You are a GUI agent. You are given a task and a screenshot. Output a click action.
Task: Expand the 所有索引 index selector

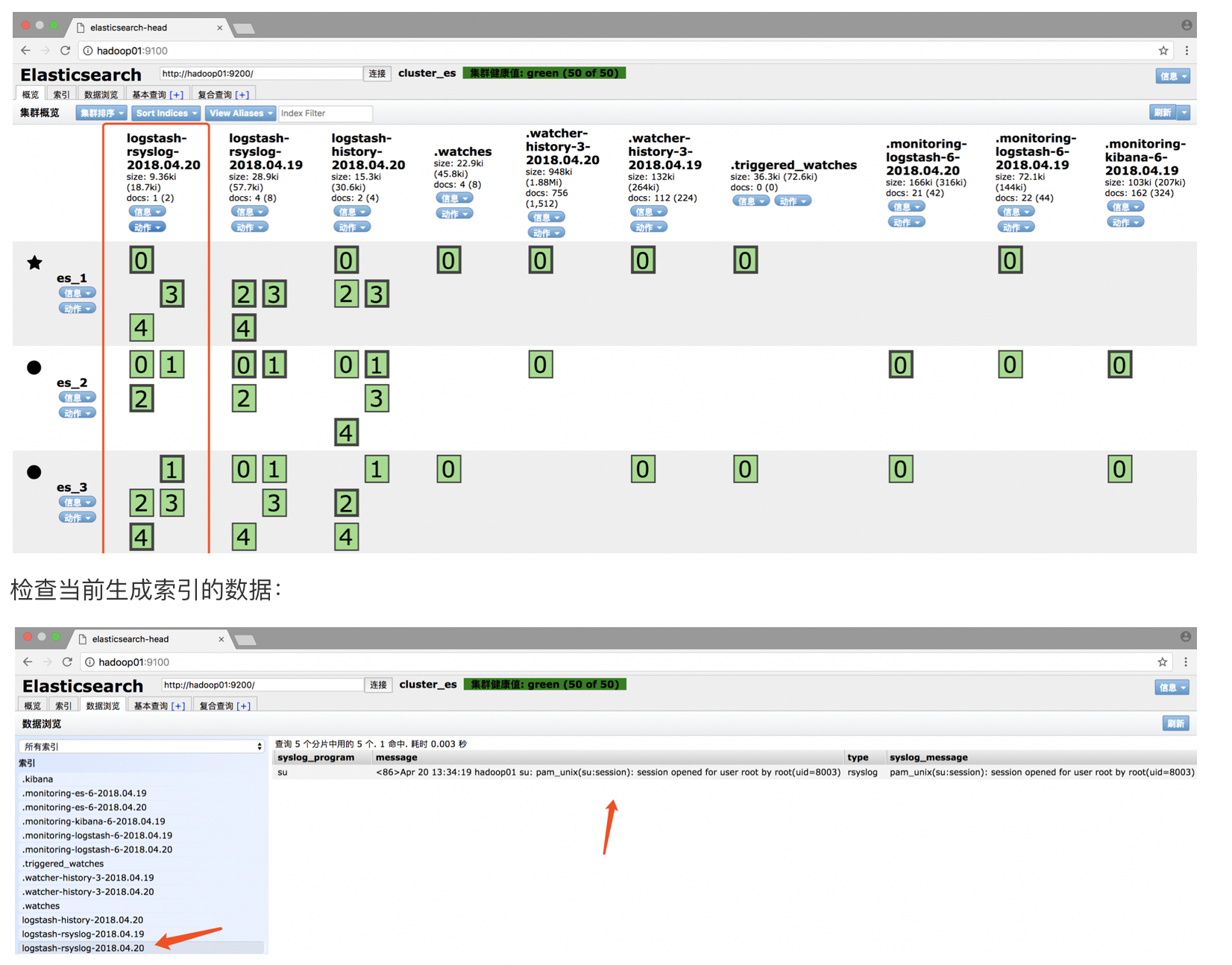[142, 746]
